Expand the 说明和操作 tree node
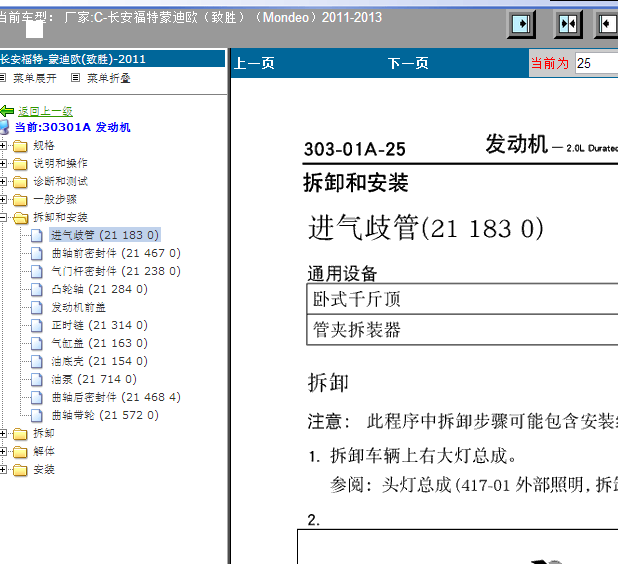The height and width of the screenshot is (564, 618). [3, 163]
